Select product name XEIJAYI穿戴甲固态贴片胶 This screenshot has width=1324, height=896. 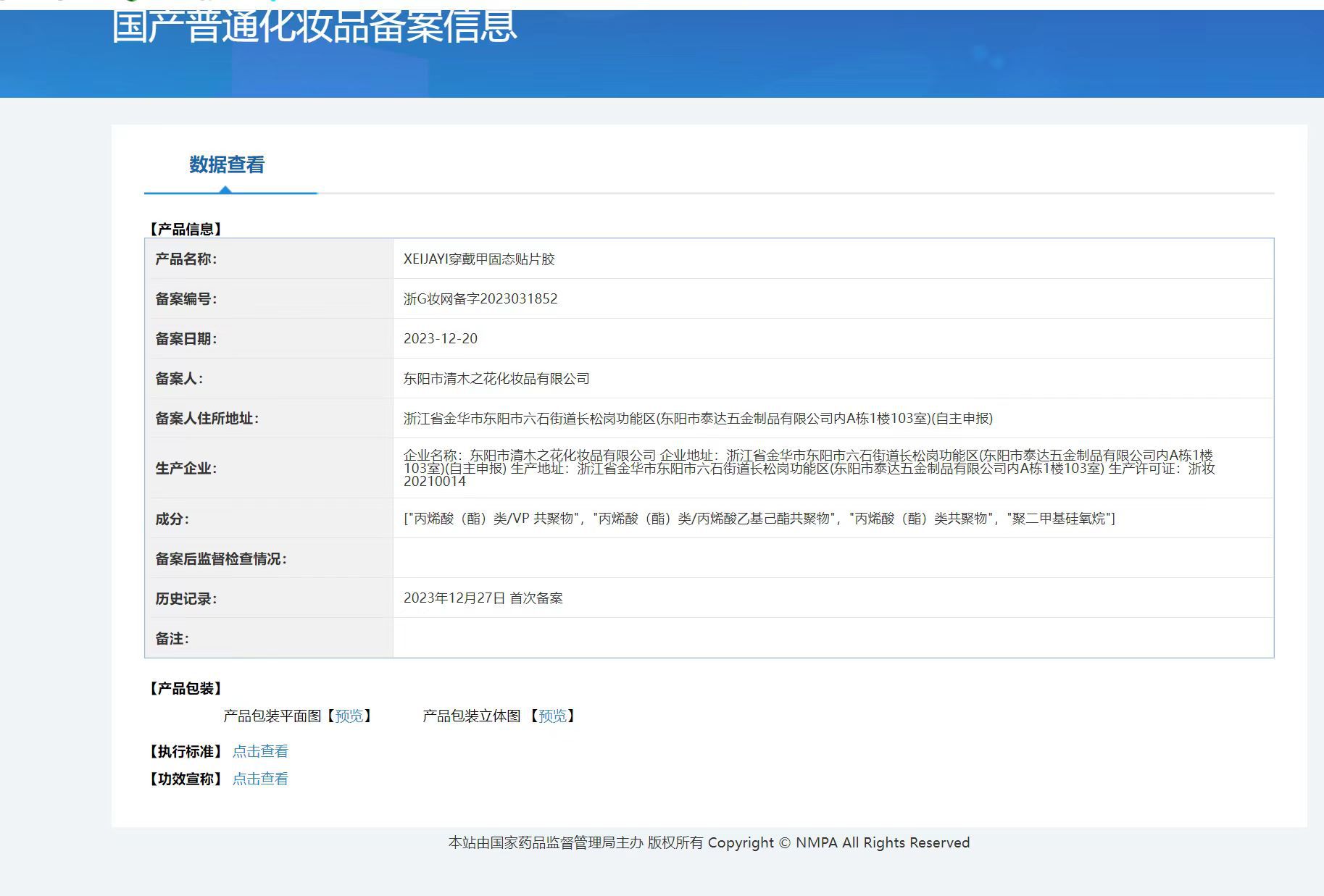click(479, 259)
